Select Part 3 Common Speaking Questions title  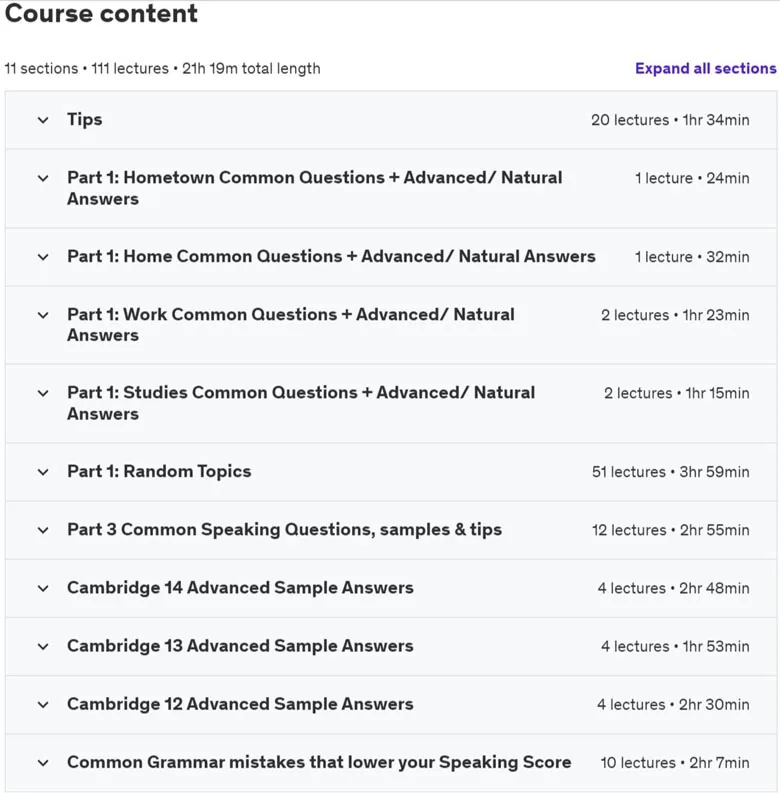(x=284, y=530)
